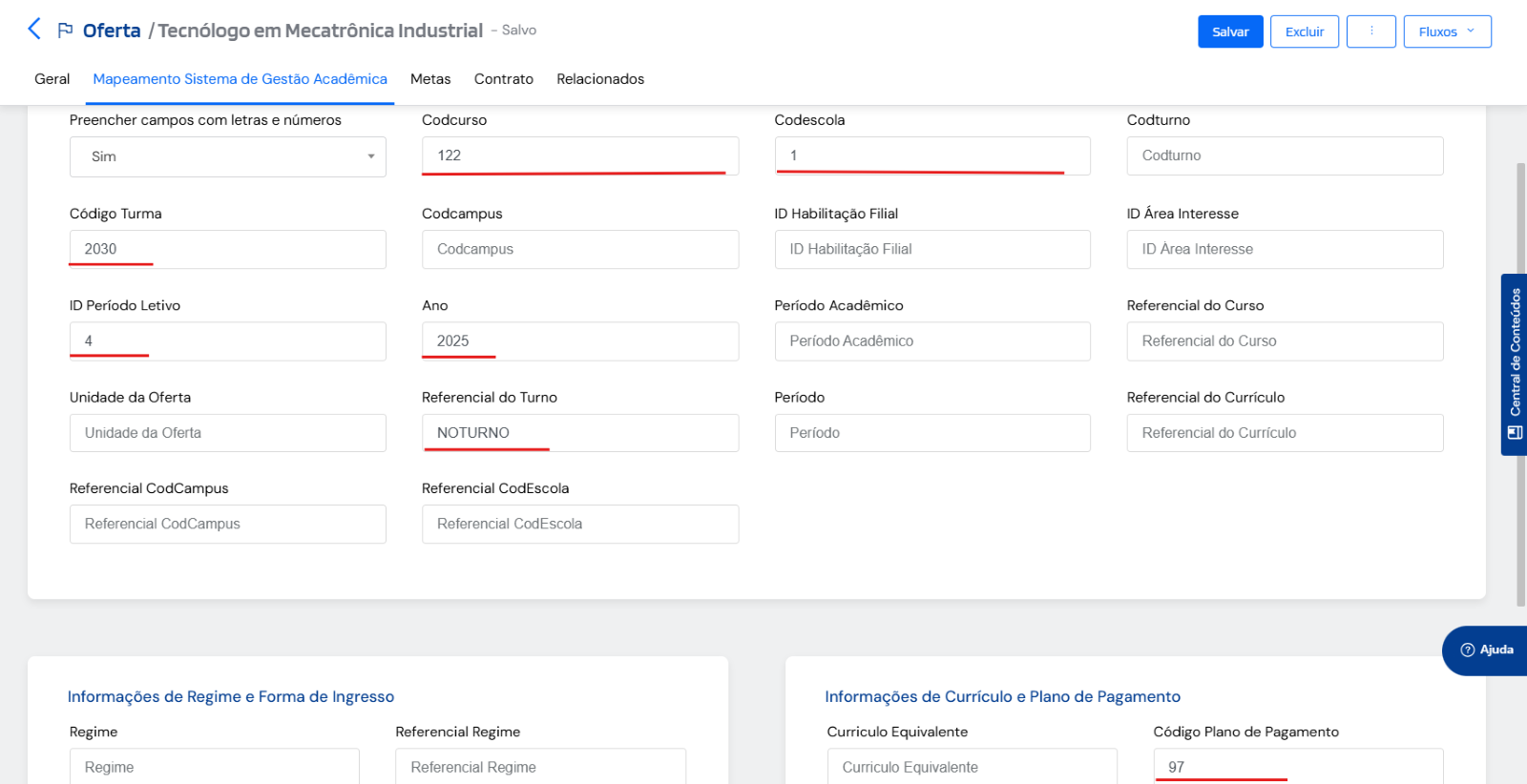Focus the Referencial CodEscola input
1527x784 pixels.
click(580, 524)
